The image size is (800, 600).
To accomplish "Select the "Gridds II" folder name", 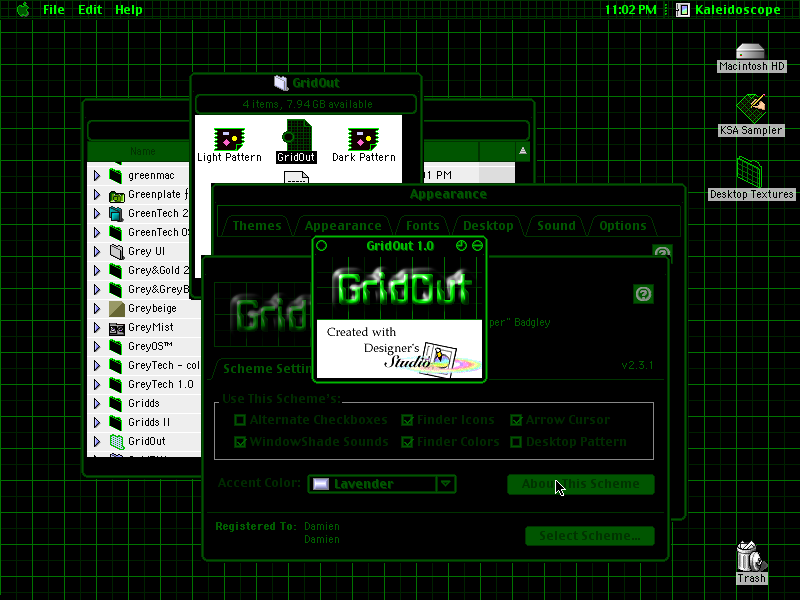I will (149, 422).
